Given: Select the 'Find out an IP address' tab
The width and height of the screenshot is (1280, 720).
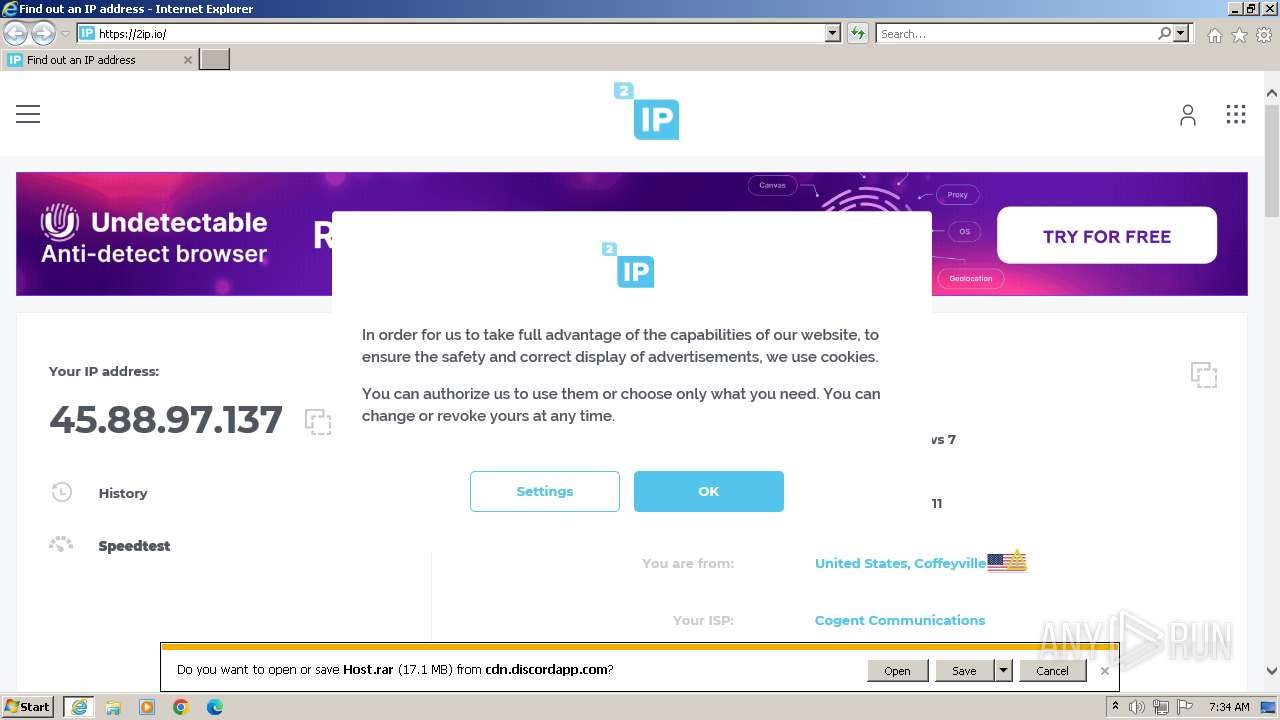Looking at the screenshot, I should click(98, 60).
